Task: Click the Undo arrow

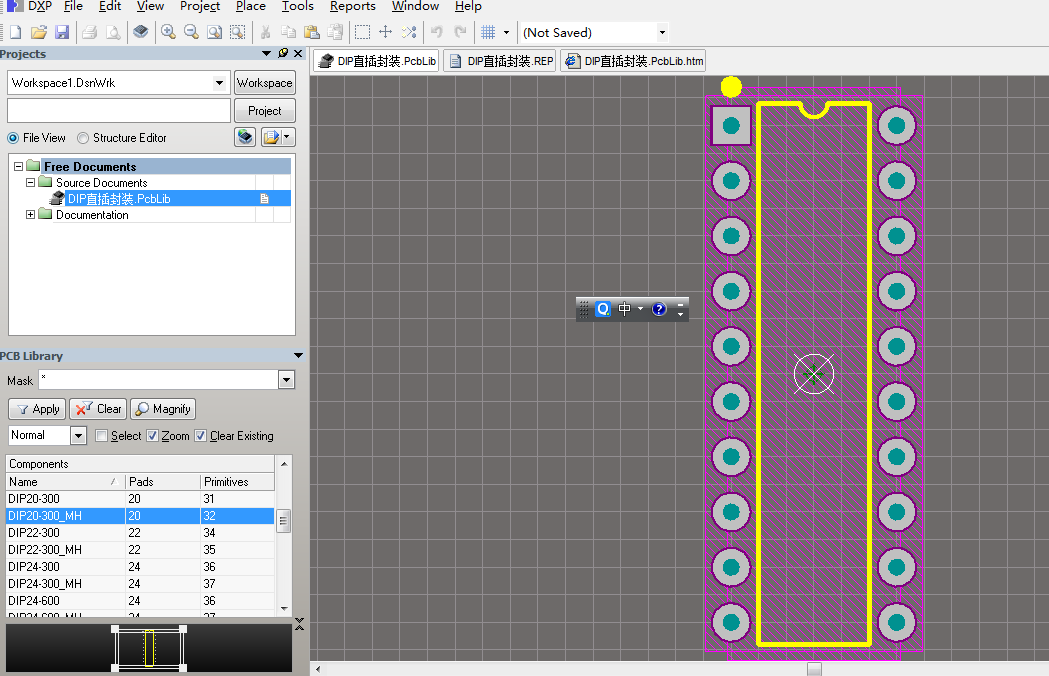Action: (x=436, y=32)
